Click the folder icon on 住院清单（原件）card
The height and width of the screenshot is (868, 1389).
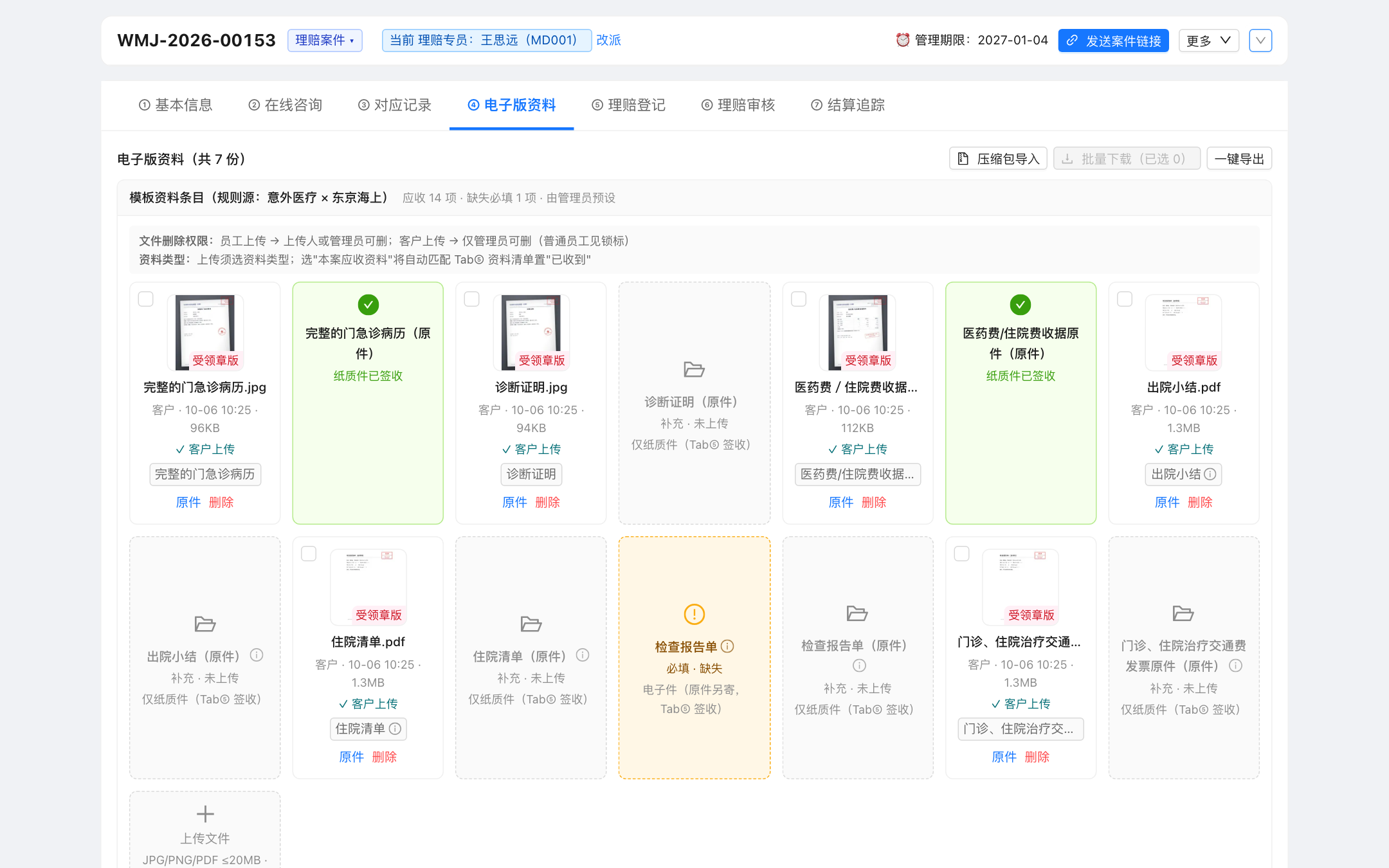click(531, 624)
